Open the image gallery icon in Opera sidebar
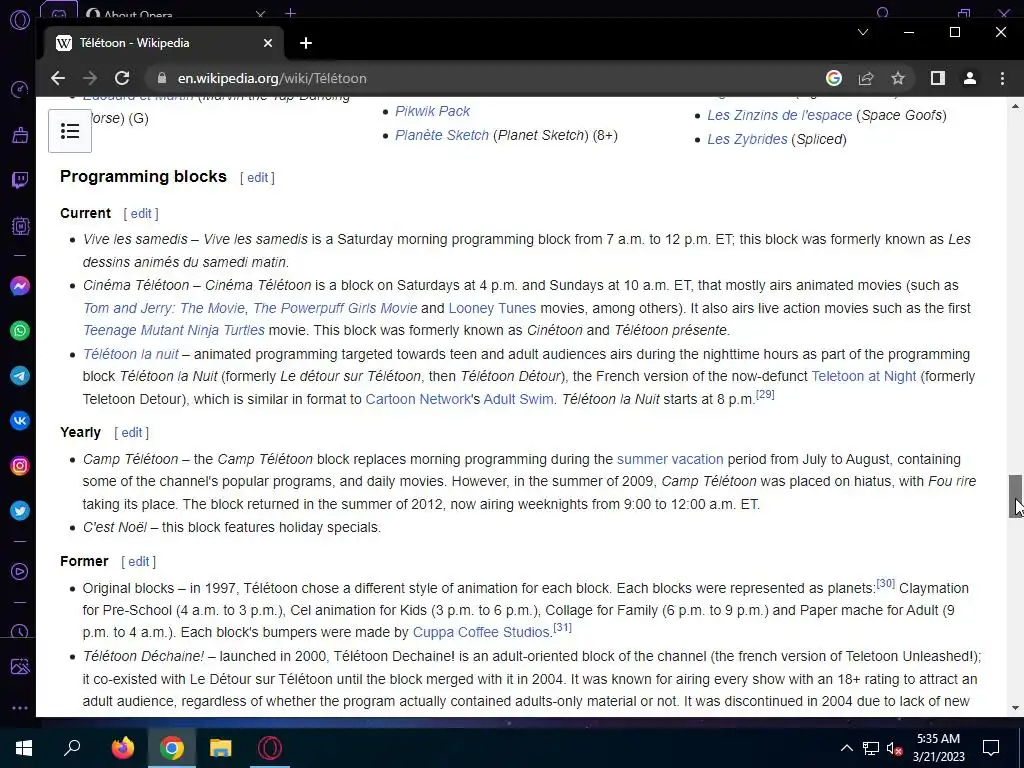This screenshot has width=1024, height=768. coord(20,667)
